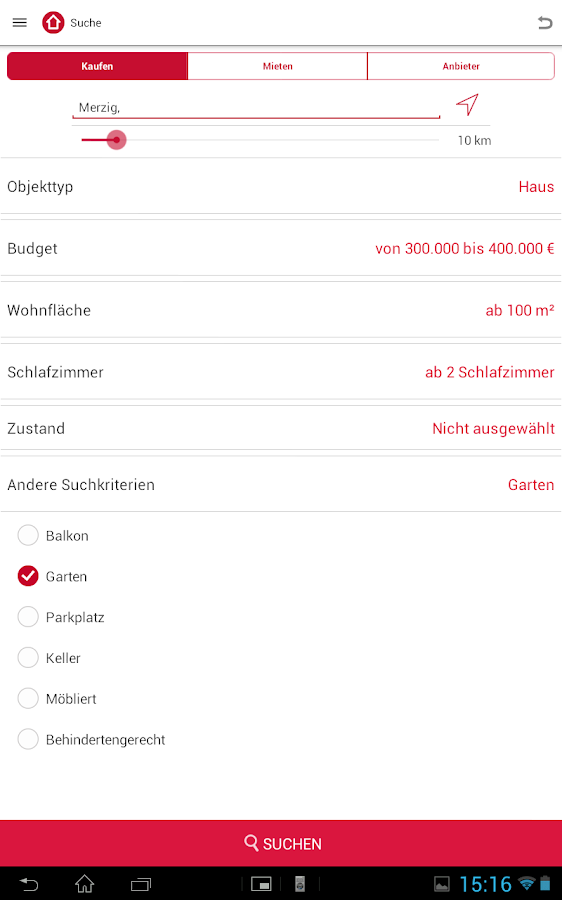Use current location arrow icon
This screenshot has height=900, width=562.
(467, 104)
